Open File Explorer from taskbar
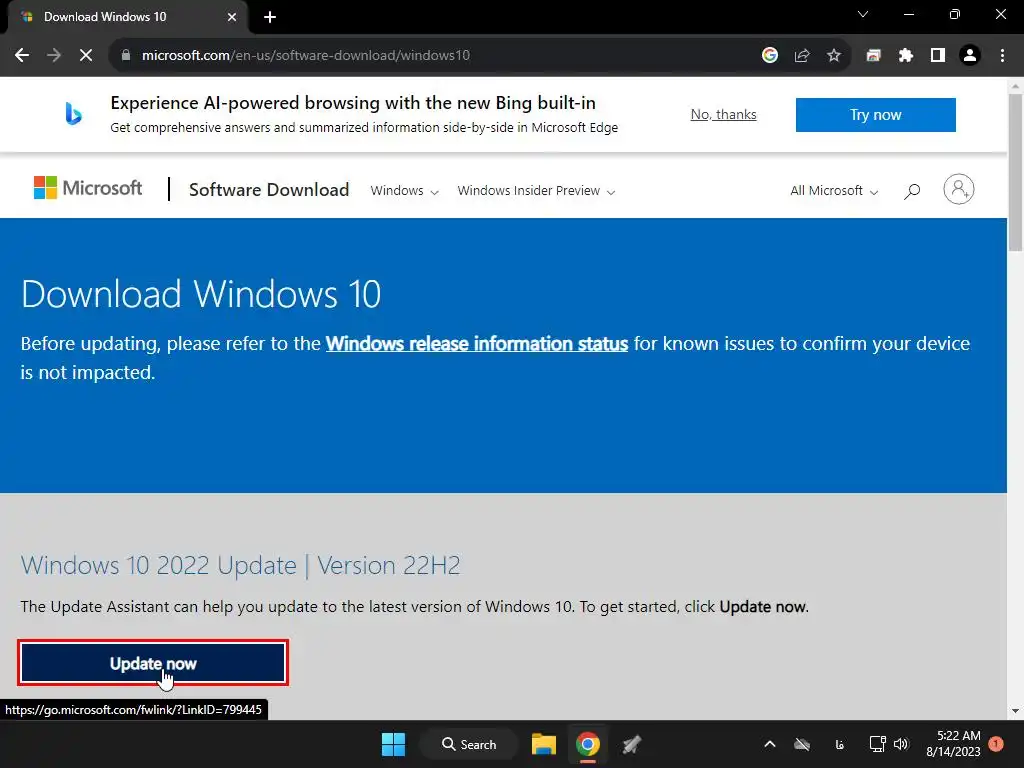 pos(543,744)
